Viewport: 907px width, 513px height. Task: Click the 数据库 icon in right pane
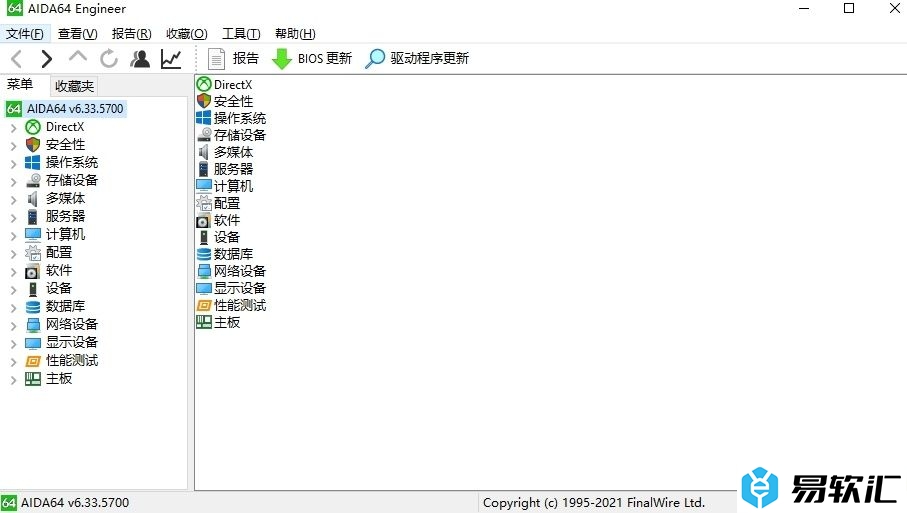(204, 254)
